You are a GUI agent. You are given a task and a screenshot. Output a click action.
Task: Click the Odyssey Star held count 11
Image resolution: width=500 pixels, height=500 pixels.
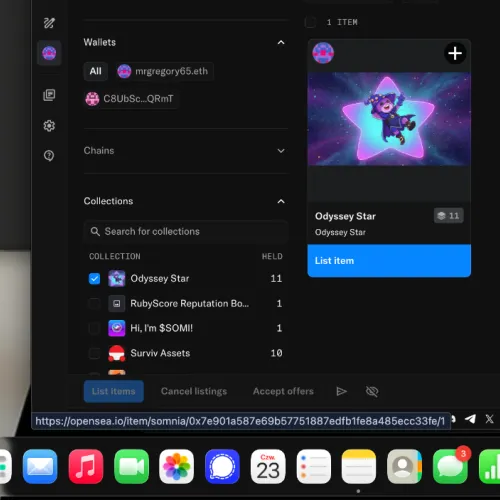[x=276, y=278]
